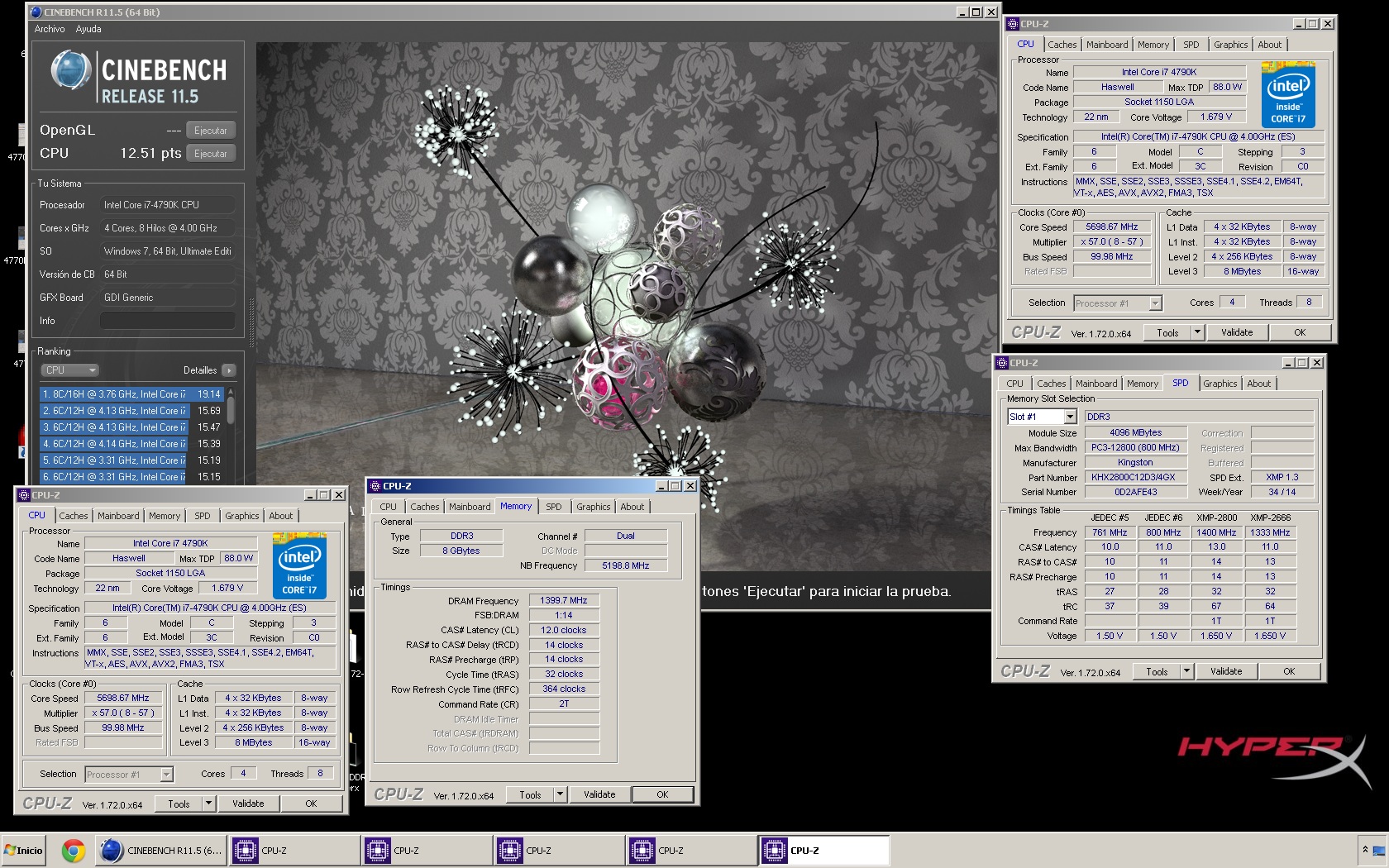Select ranking row 6C/12H @ 4.14 GHz
Image resolution: width=1389 pixels, height=868 pixels.
click(131, 444)
